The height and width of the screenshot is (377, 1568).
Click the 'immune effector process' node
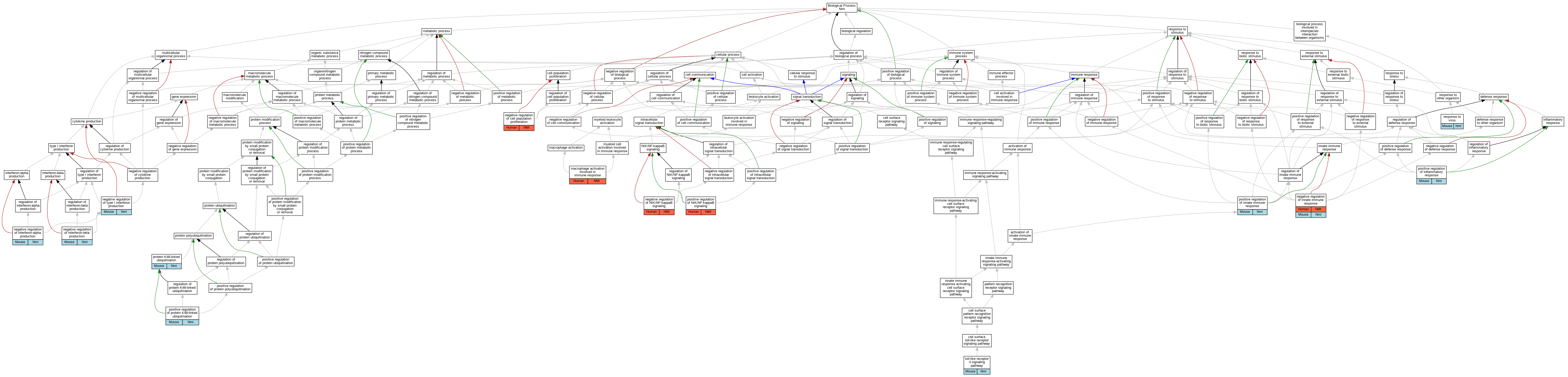point(1001,75)
